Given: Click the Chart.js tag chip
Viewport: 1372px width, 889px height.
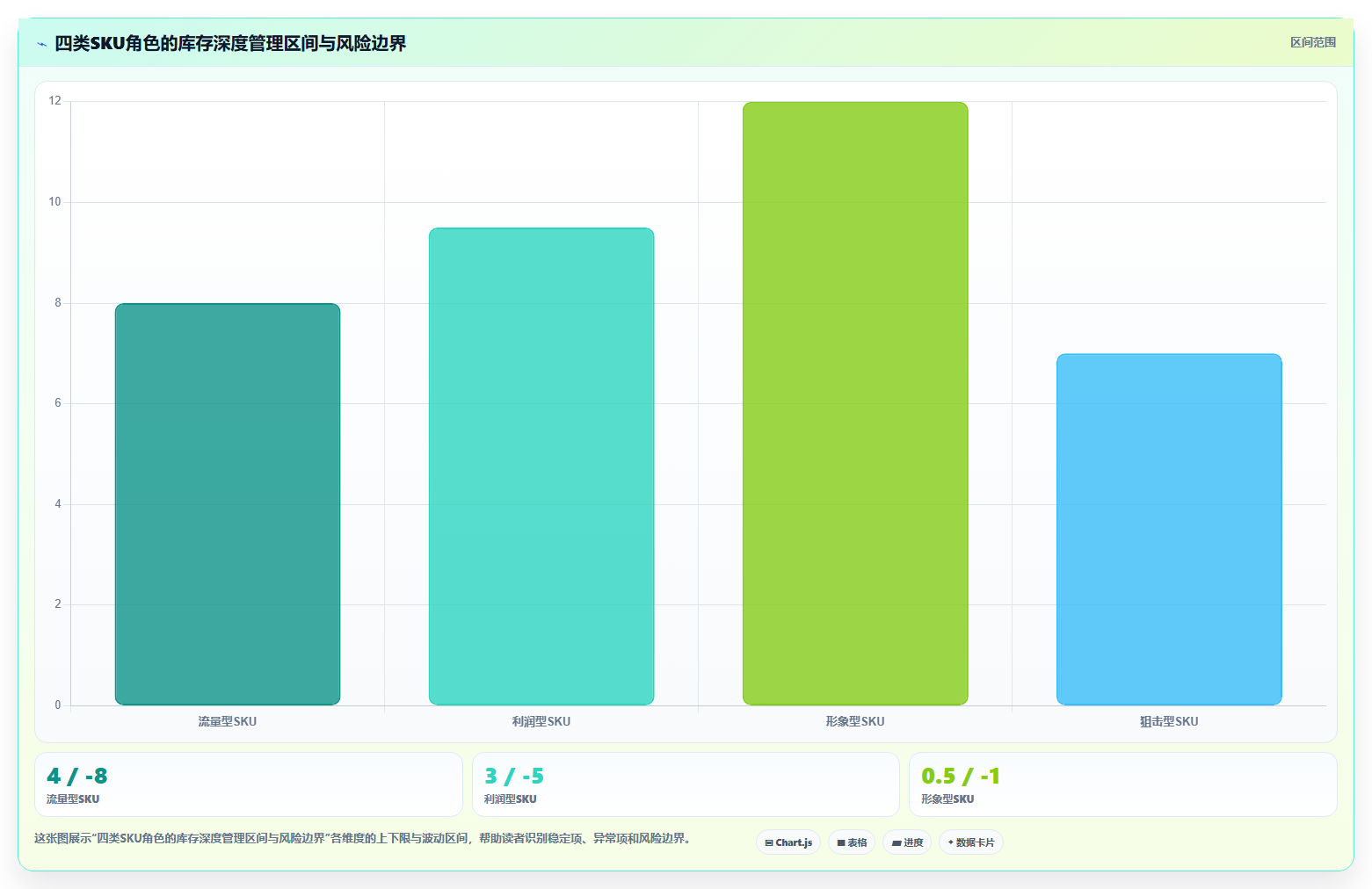Looking at the screenshot, I should coord(788,842).
